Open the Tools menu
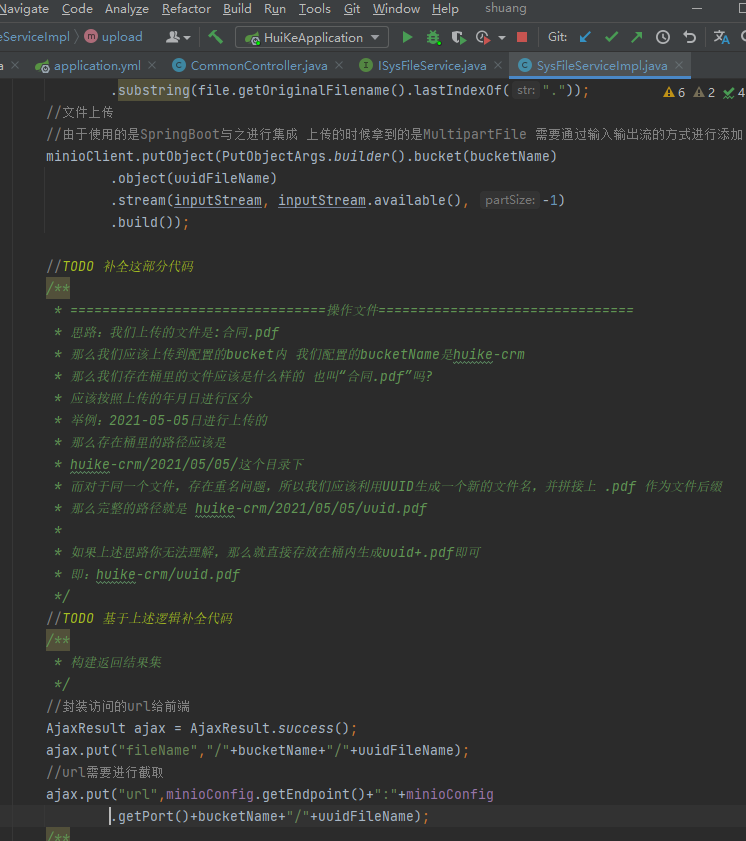746x841 pixels. 314,9
